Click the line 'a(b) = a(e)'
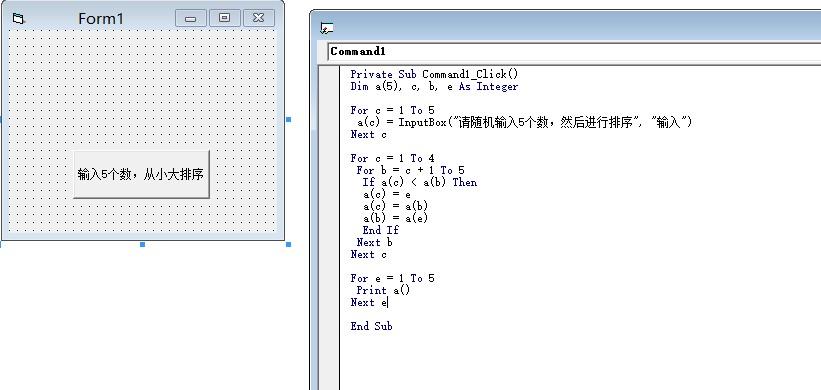The width and height of the screenshot is (821, 390). coord(395,218)
